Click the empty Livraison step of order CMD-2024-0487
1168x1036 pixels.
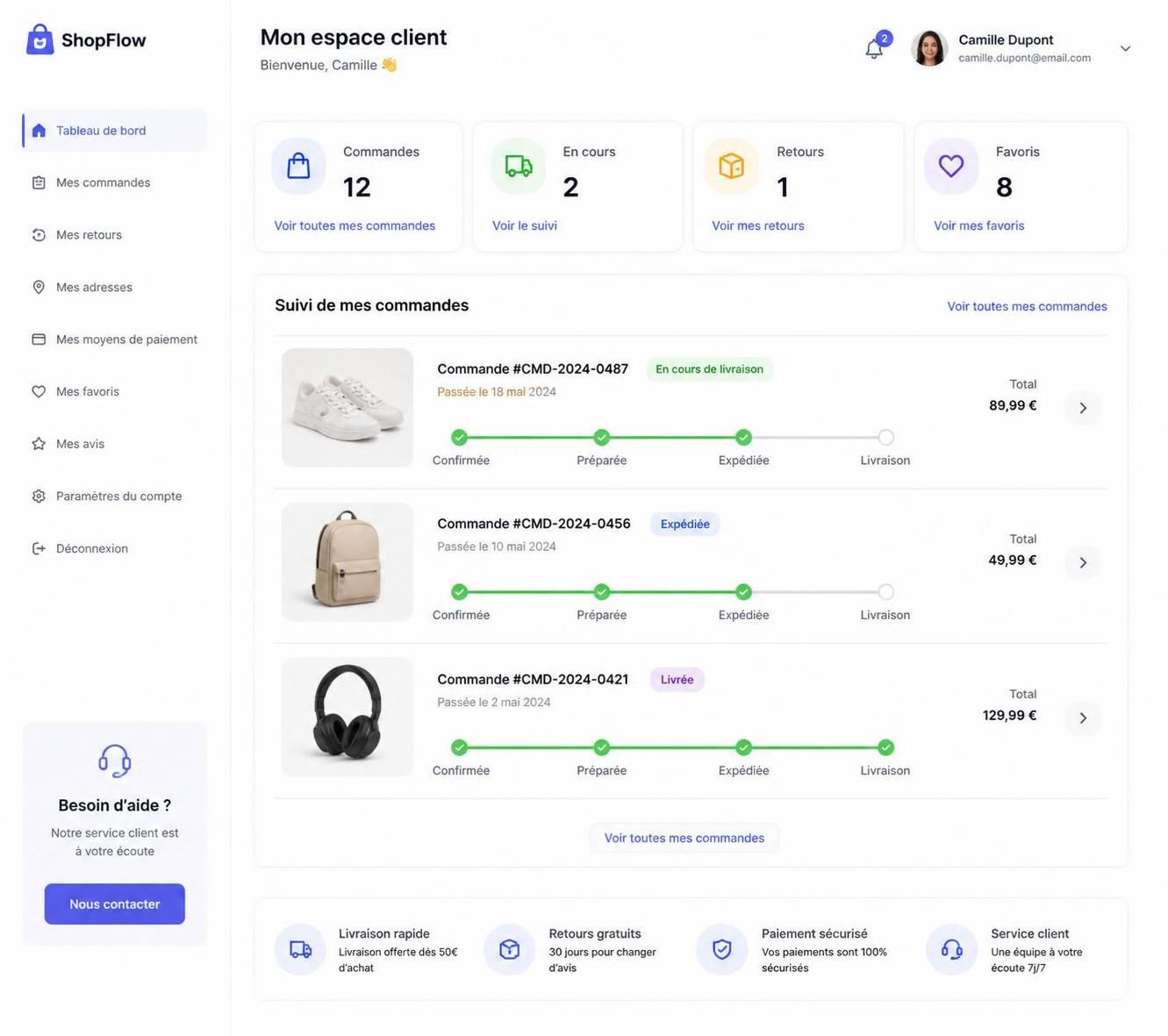point(885,437)
